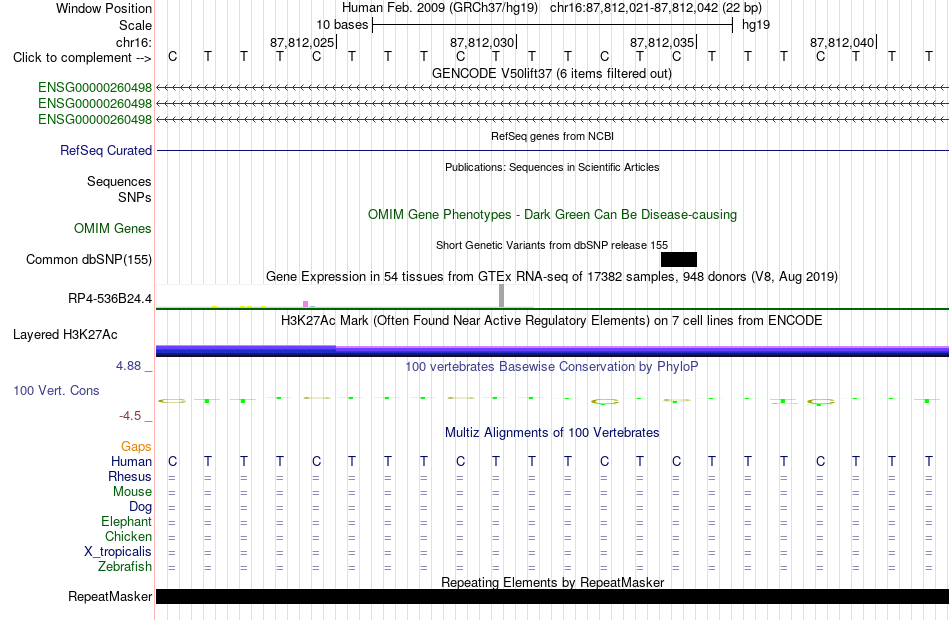The width and height of the screenshot is (950, 620).
Task: Click the blue RefSeq Curated gene line
Action: (x=552, y=150)
